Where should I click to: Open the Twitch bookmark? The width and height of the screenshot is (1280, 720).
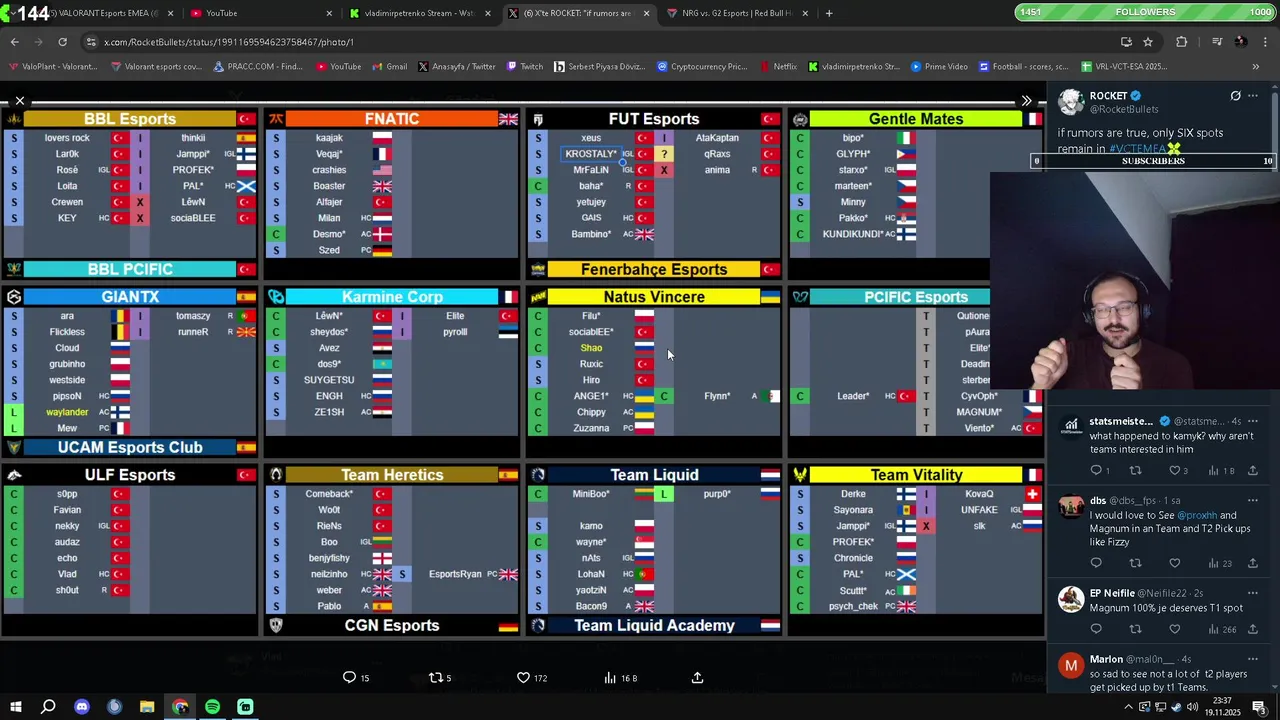(x=524, y=67)
